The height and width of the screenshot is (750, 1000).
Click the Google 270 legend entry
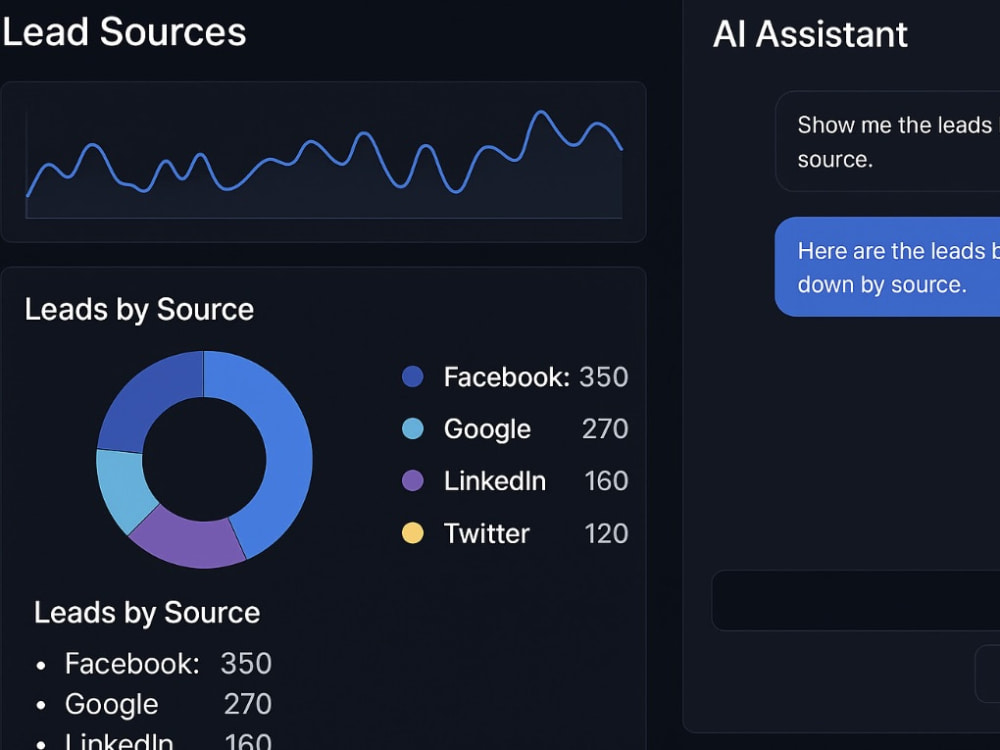[x=536, y=429]
